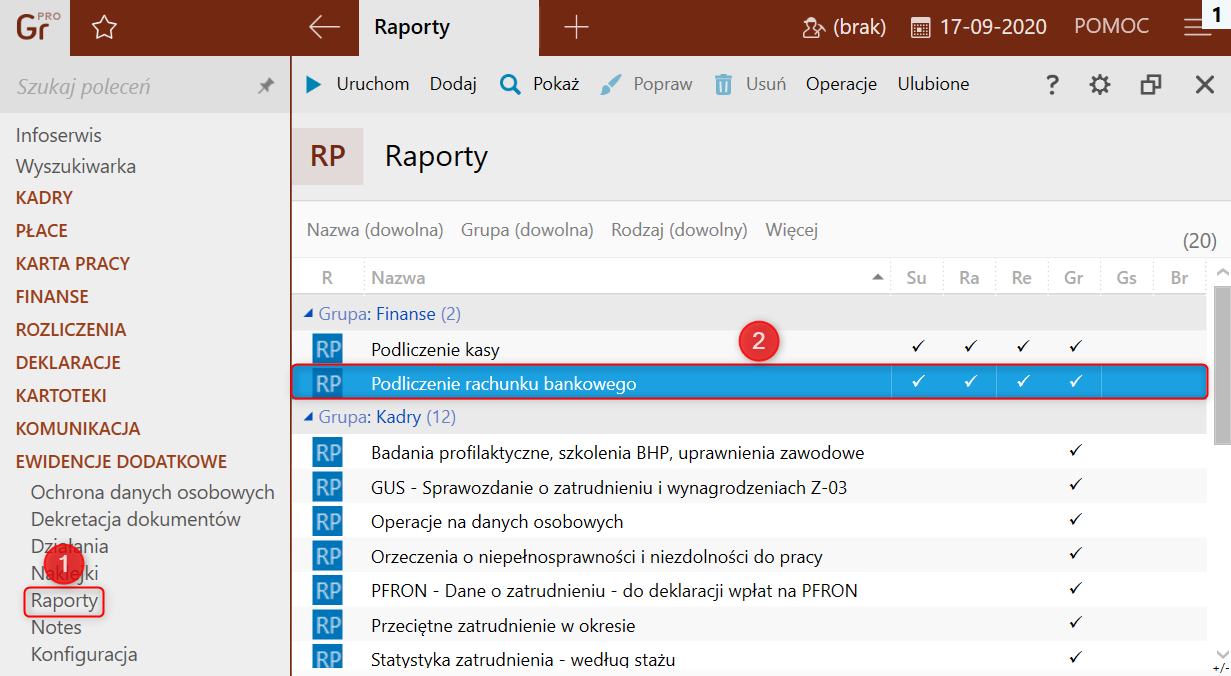The width and height of the screenshot is (1231, 676).
Task: Click the back arrow icon
Action: (x=324, y=28)
